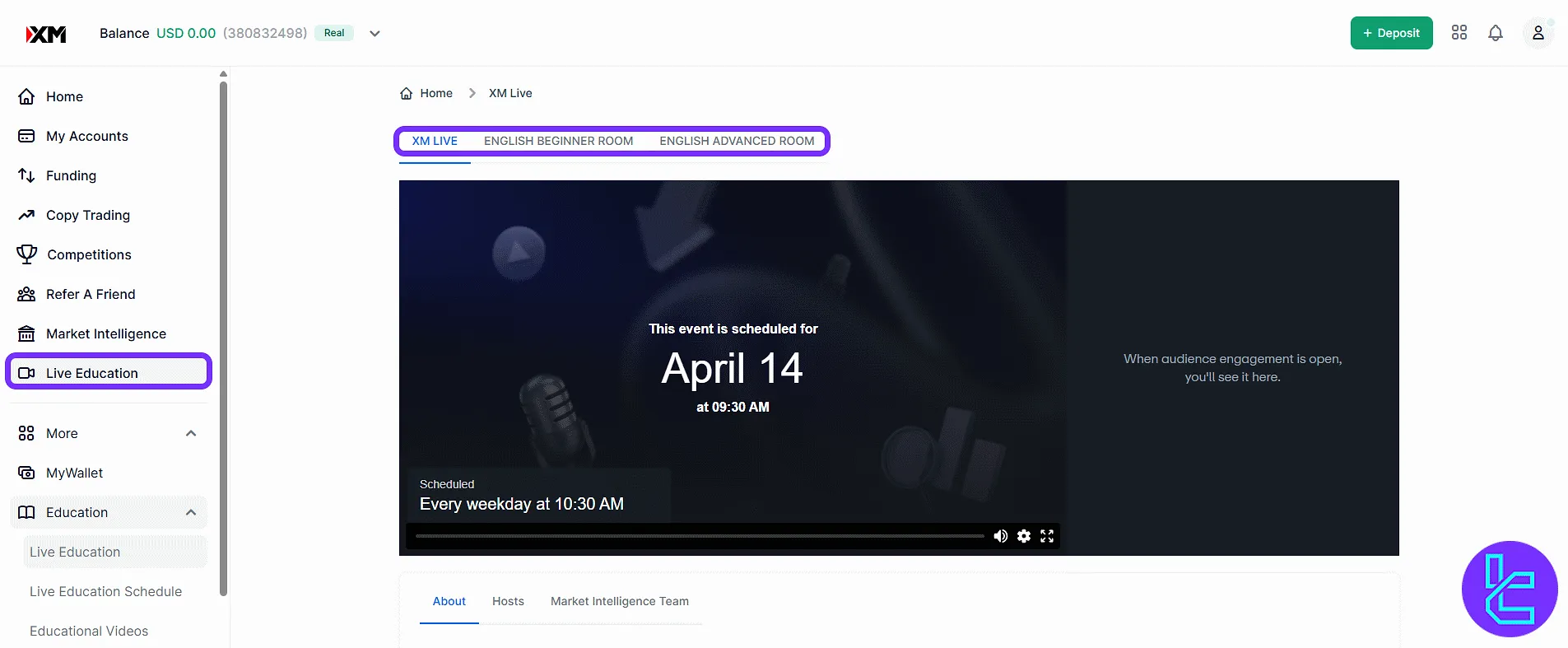The image size is (1568, 648).
Task: Click the video progress bar
Action: pyautogui.click(x=700, y=536)
